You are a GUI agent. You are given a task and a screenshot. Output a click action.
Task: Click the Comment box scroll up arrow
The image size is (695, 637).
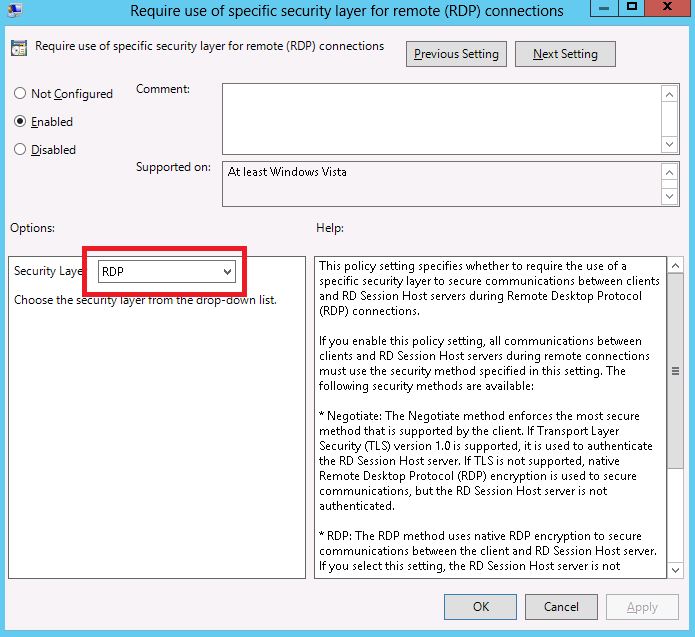pos(670,93)
